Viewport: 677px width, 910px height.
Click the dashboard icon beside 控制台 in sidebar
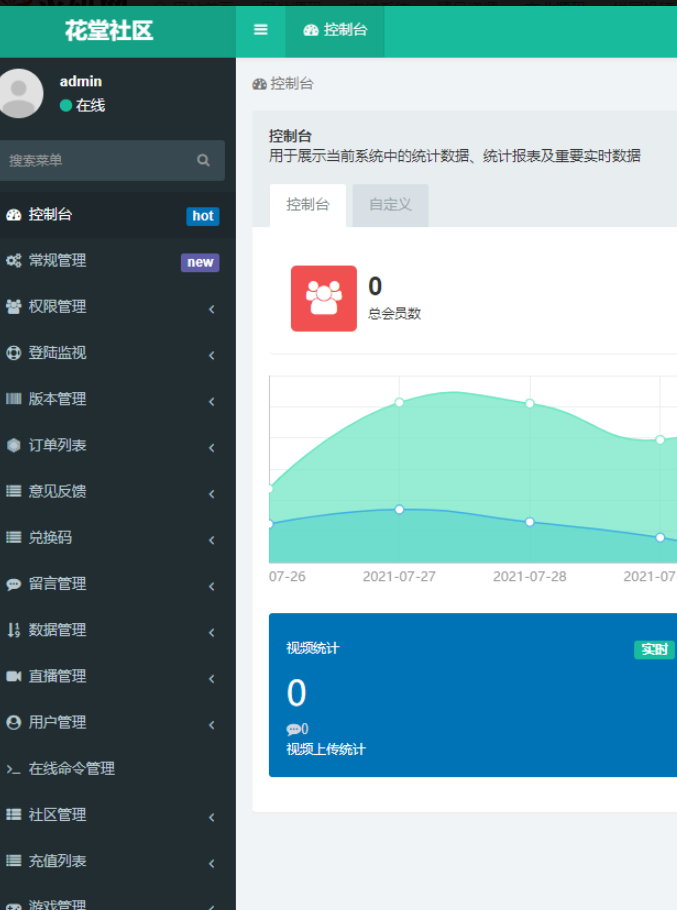click(x=13, y=215)
